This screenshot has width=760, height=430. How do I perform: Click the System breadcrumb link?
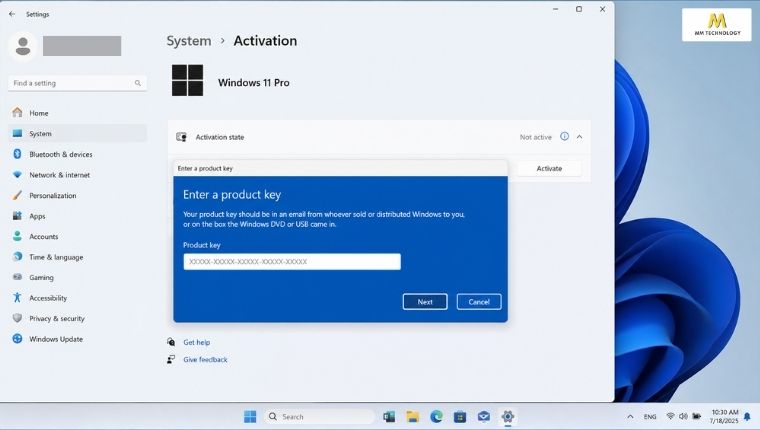tap(189, 41)
